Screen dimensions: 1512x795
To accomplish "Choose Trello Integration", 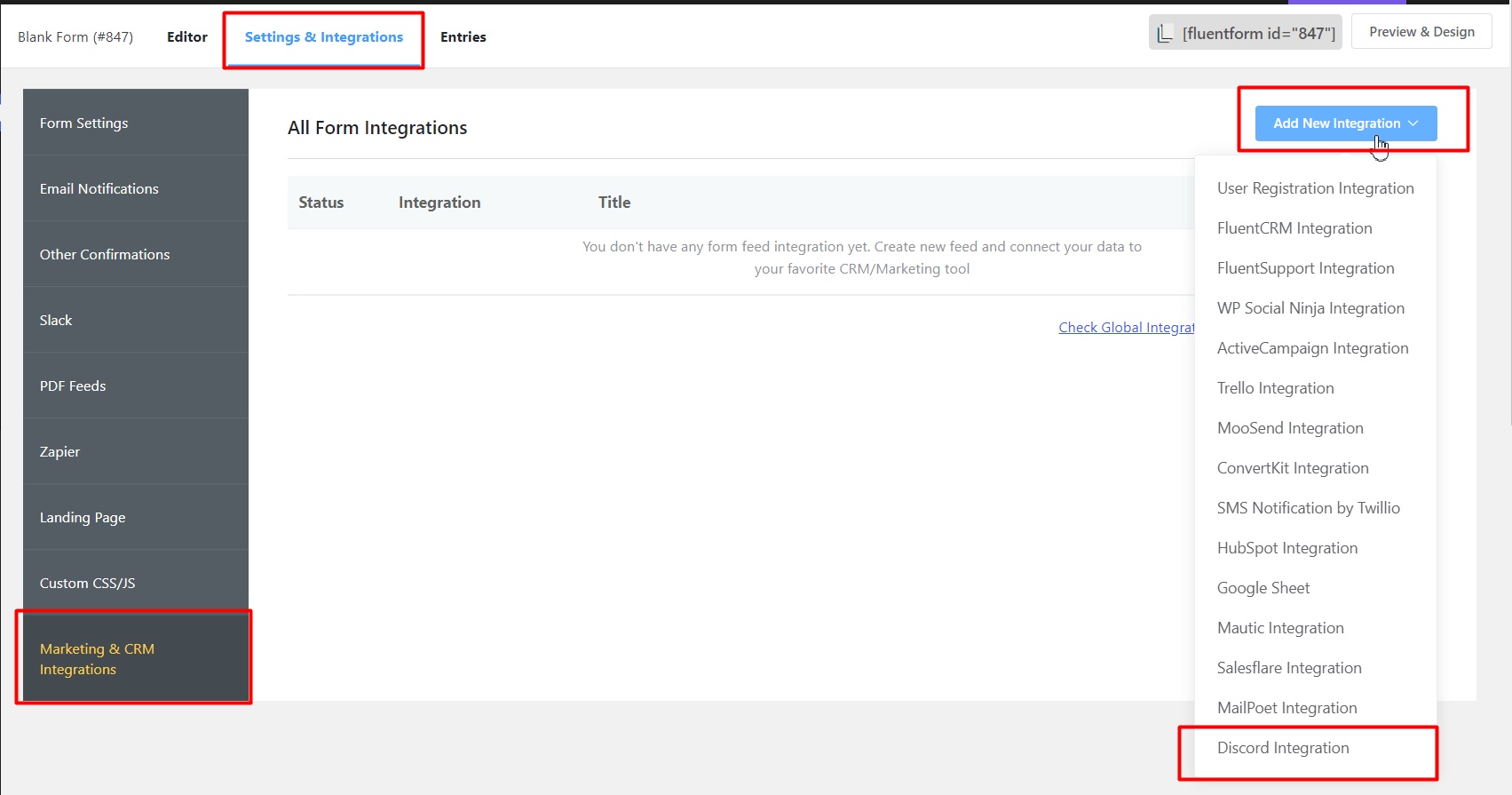I will pos(1316,388).
